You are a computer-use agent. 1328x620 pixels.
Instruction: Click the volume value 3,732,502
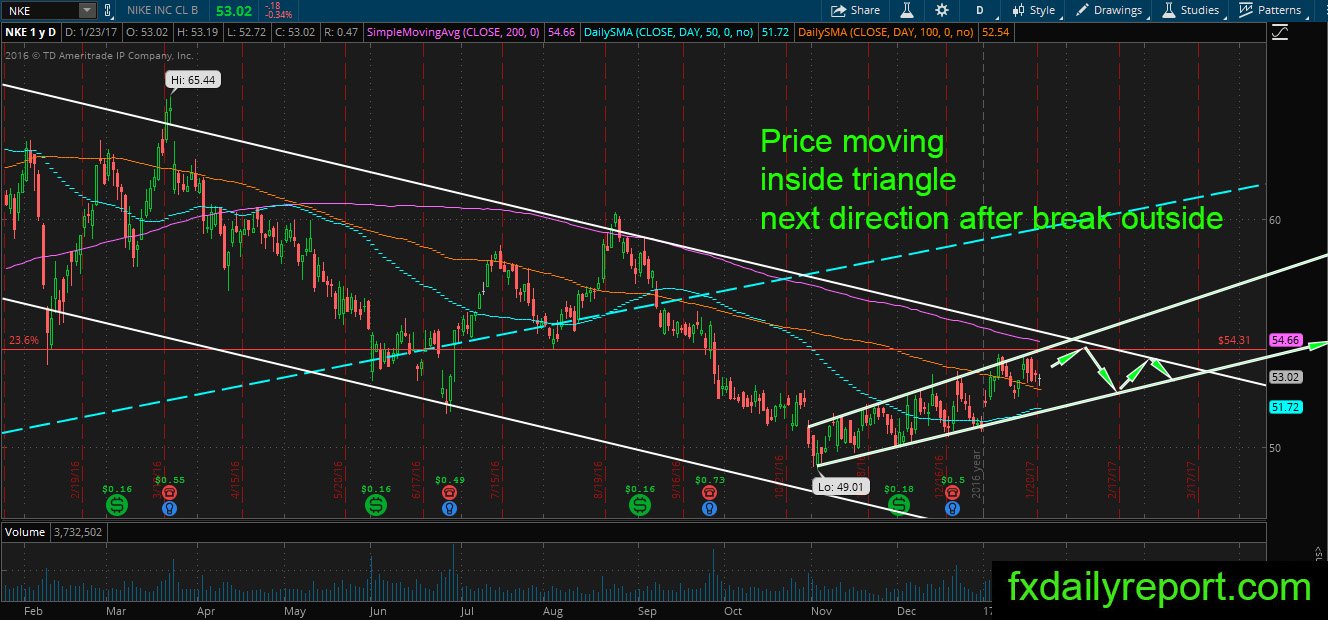(x=76, y=533)
